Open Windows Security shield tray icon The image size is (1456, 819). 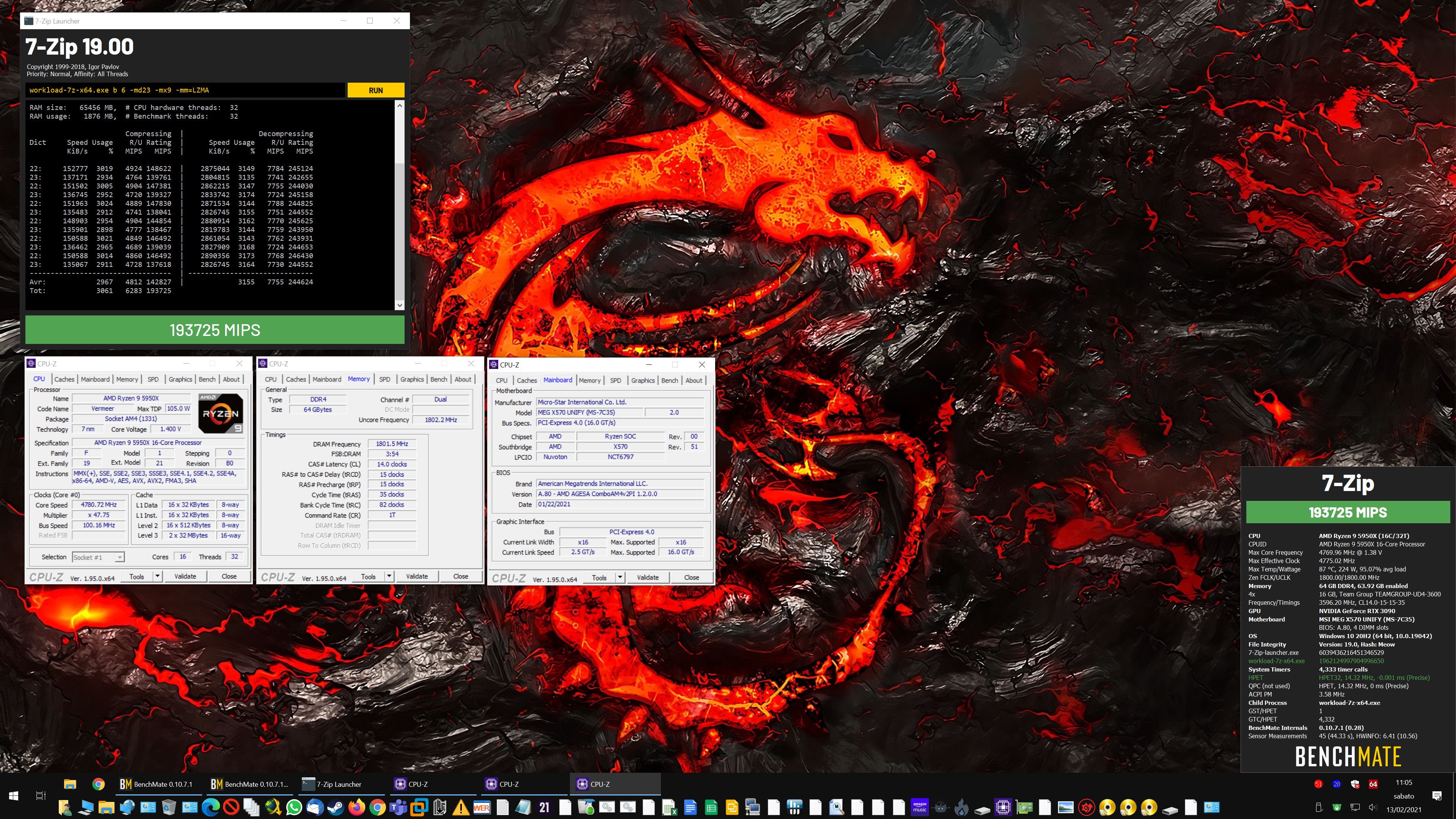coord(1355,784)
